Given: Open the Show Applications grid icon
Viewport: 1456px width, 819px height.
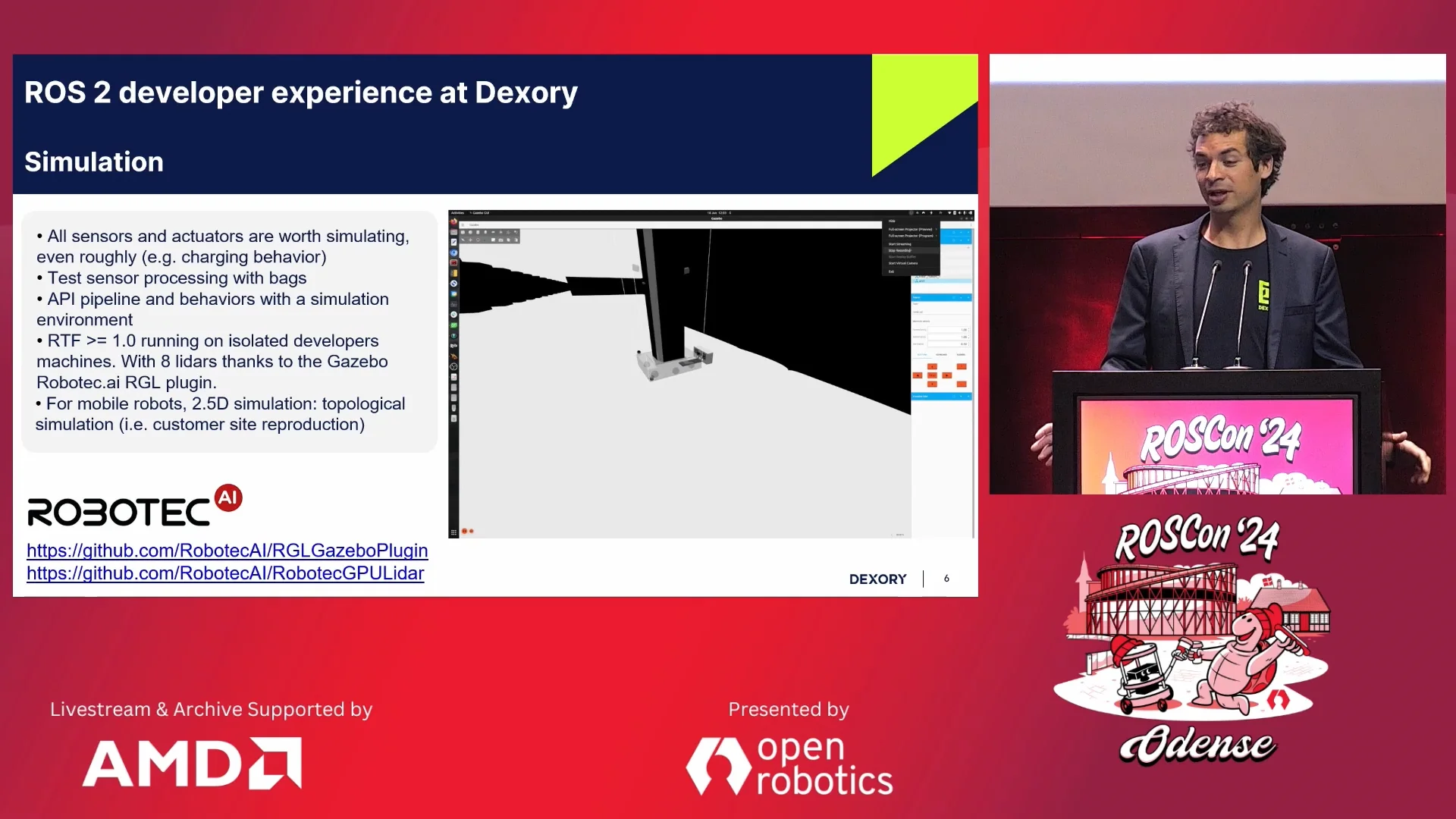Looking at the screenshot, I should (x=453, y=532).
